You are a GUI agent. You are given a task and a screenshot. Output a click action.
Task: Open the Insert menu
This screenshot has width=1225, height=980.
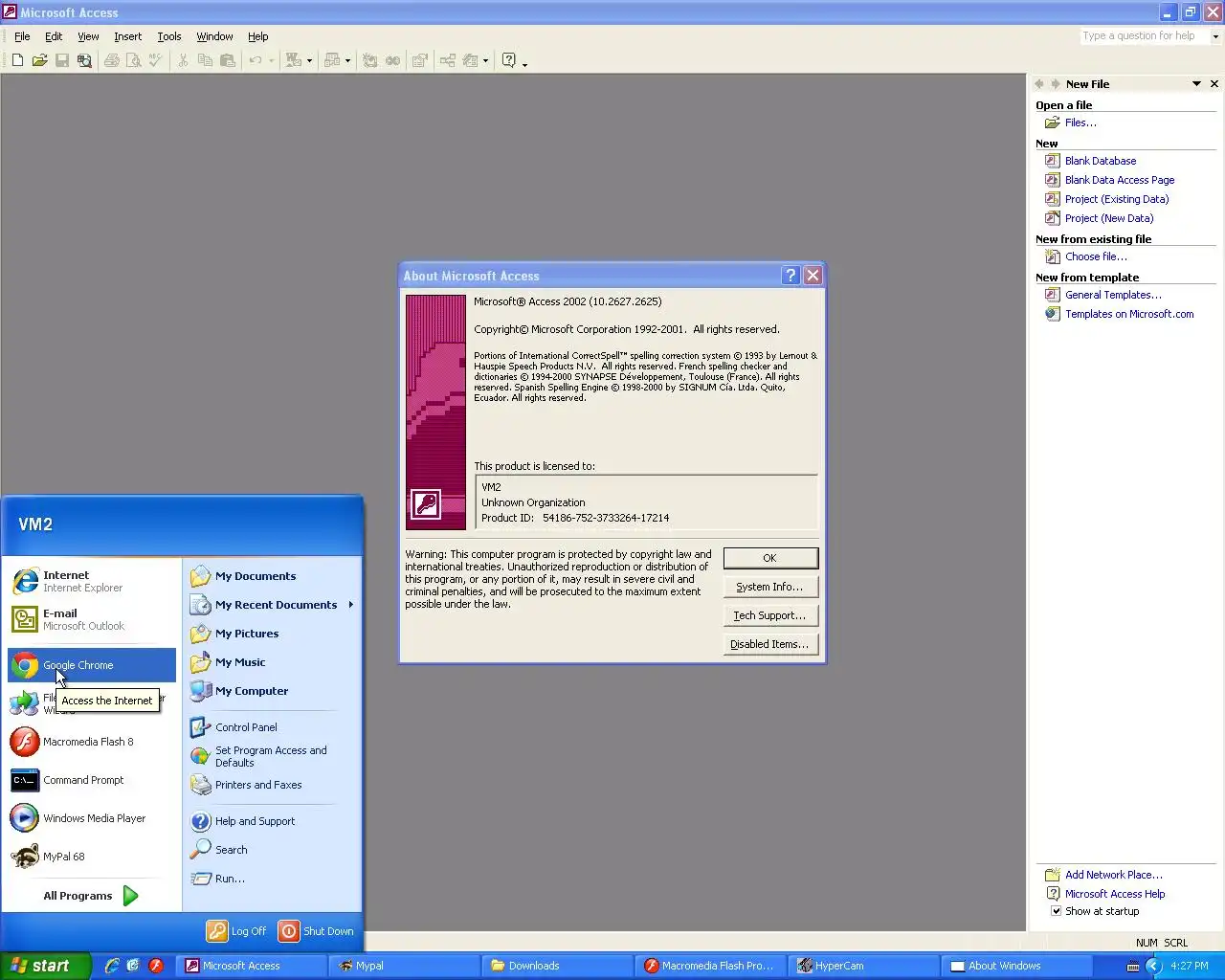(x=127, y=36)
